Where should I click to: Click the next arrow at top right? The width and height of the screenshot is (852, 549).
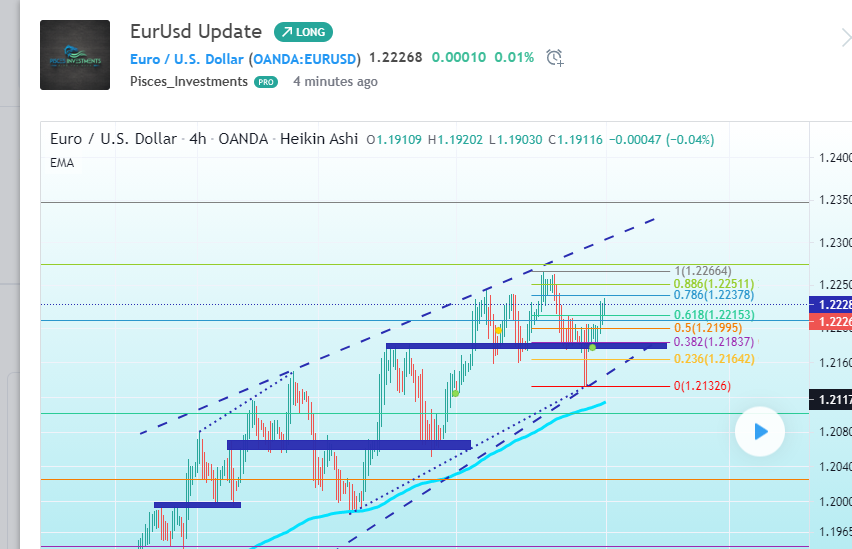(x=846, y=38)
